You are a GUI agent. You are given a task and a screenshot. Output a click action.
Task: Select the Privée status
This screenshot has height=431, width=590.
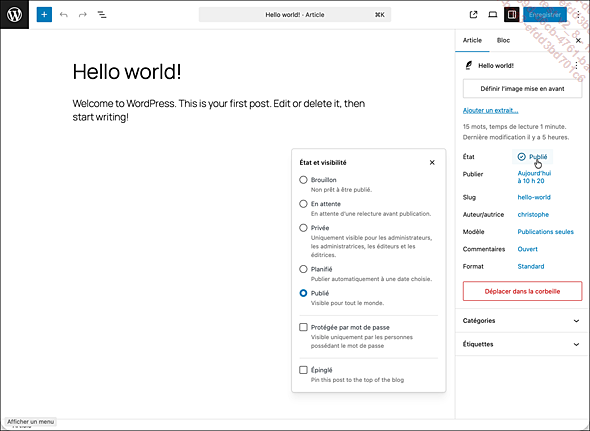pyautogui.click(x=303, y=228)
